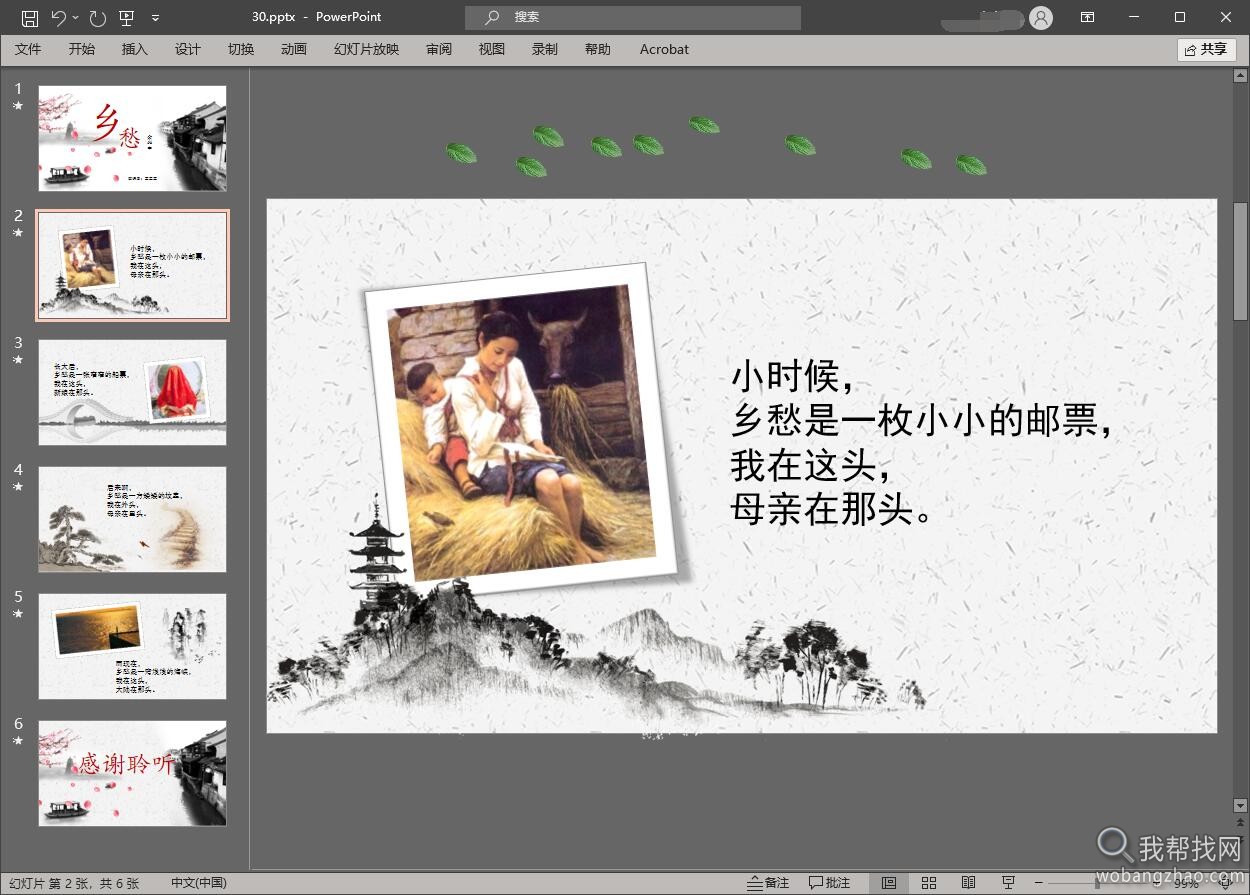Select the mother and child painting on slide
1250x895 pixels.
523,430
